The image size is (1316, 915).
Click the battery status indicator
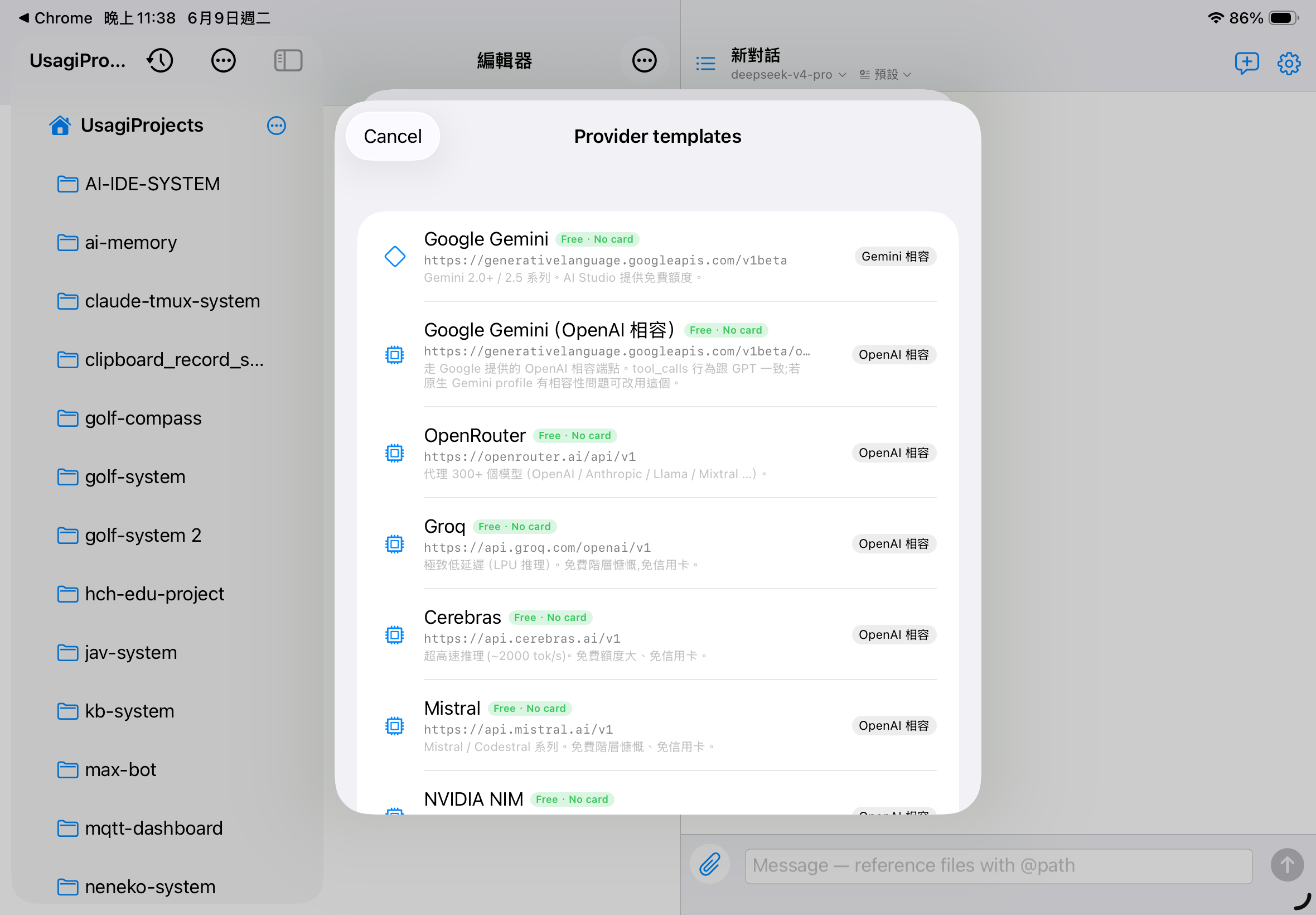(x=1283, y=18)
